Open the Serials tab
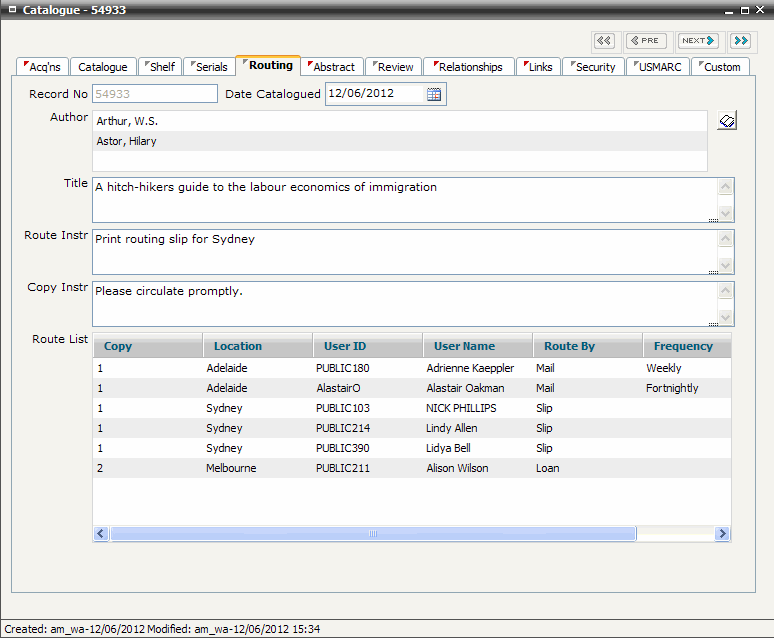The width and height of the screenshot is (774, 638). tap(208, 67)
